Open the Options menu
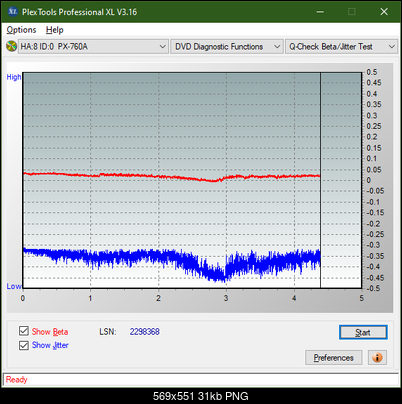The height and width of the screenshot is (404, 402). coord(21,30)
